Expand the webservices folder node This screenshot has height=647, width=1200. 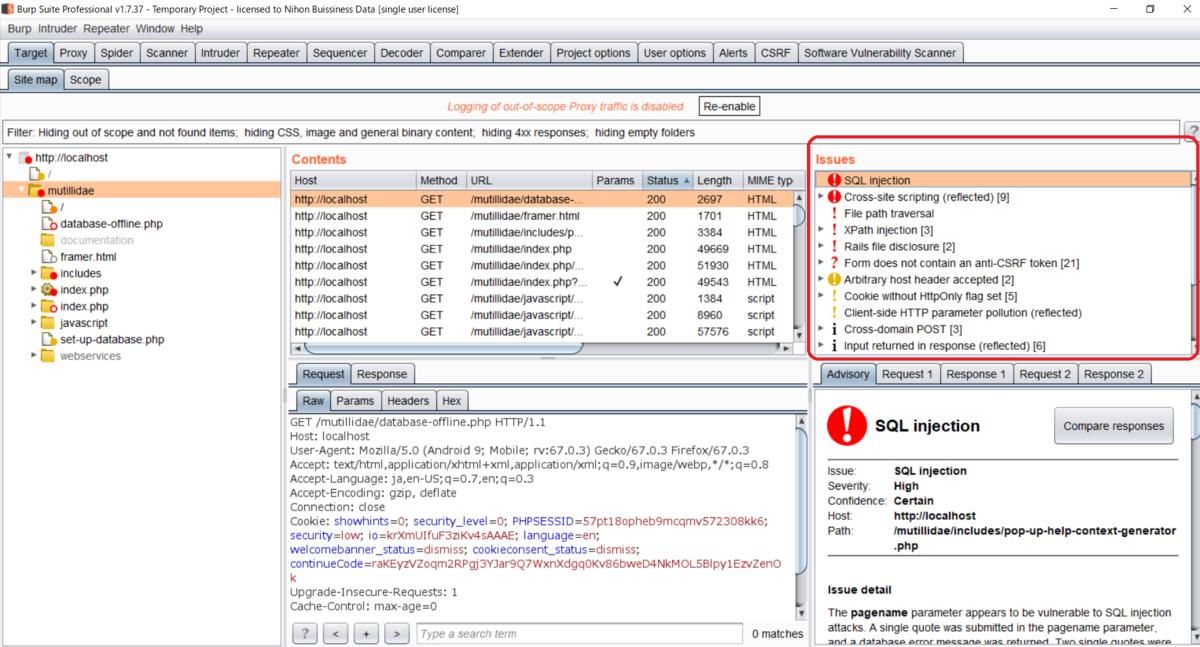pos(33,356)
